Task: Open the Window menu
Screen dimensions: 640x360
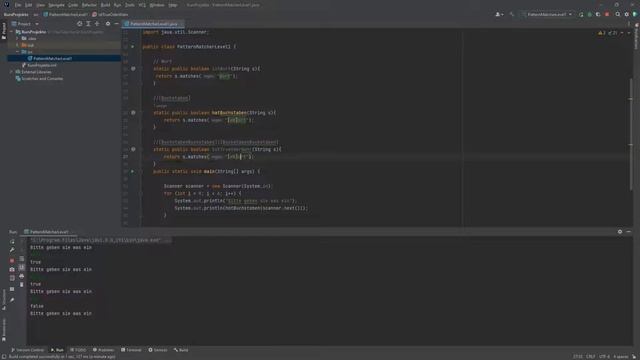Action: point(157,5)
